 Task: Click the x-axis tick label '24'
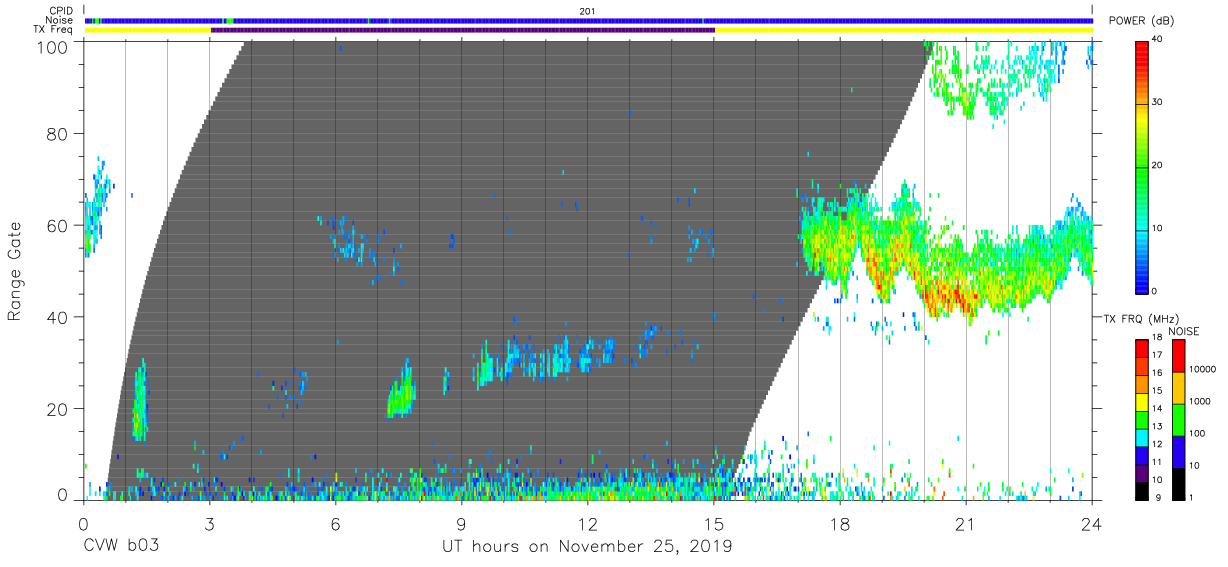[x=1092, y=523]
